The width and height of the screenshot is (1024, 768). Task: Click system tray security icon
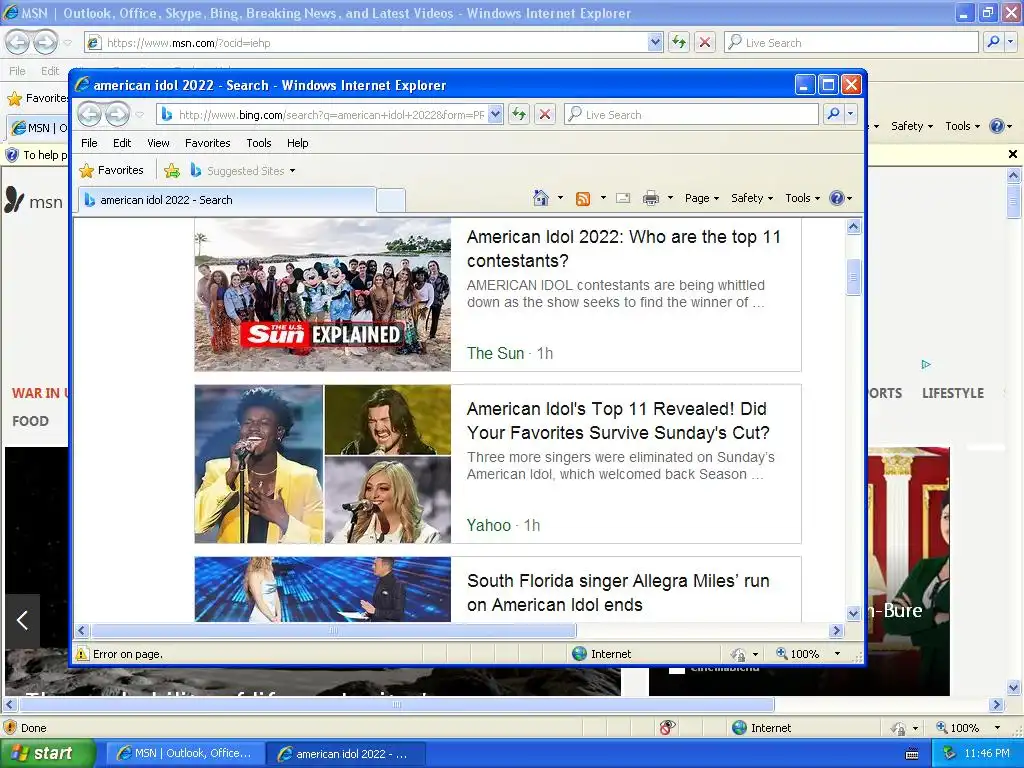point(950,754)
